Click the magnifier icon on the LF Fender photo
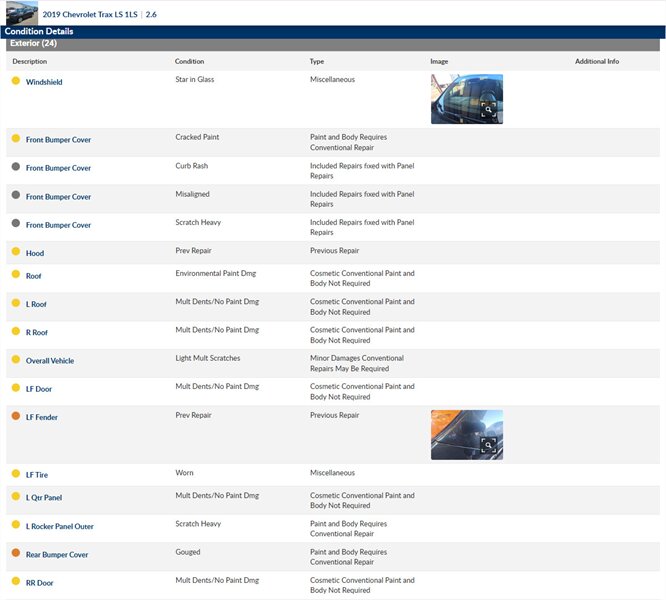The height and width of the screenshot is (600, 666). [488, 446]
